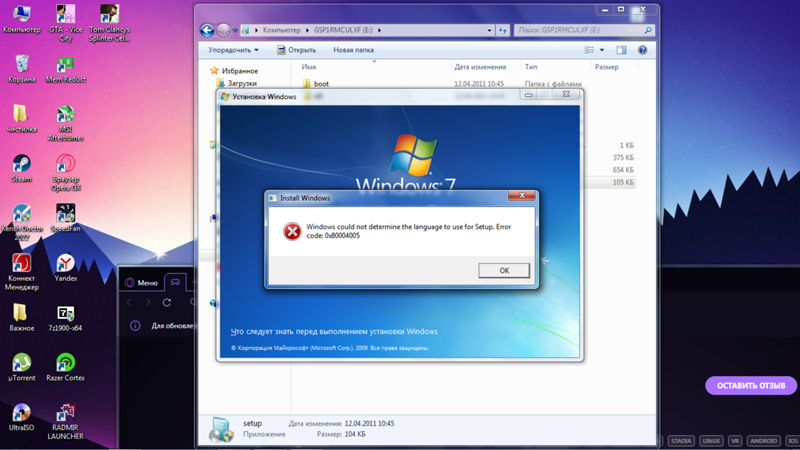Launch Steam from desktop
The height and width of the screenshot is (450, 800).
(x=21, y=168)
